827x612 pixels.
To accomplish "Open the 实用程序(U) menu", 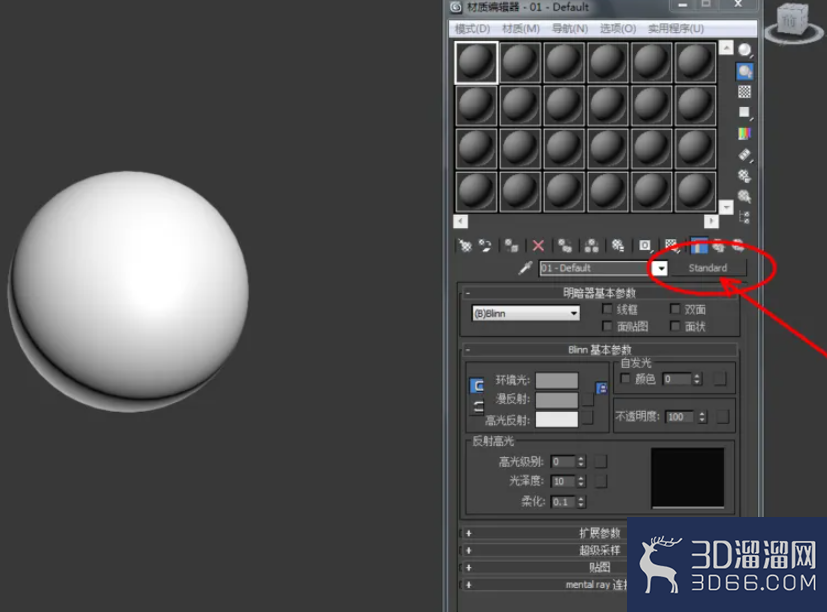I will (676, 28).
